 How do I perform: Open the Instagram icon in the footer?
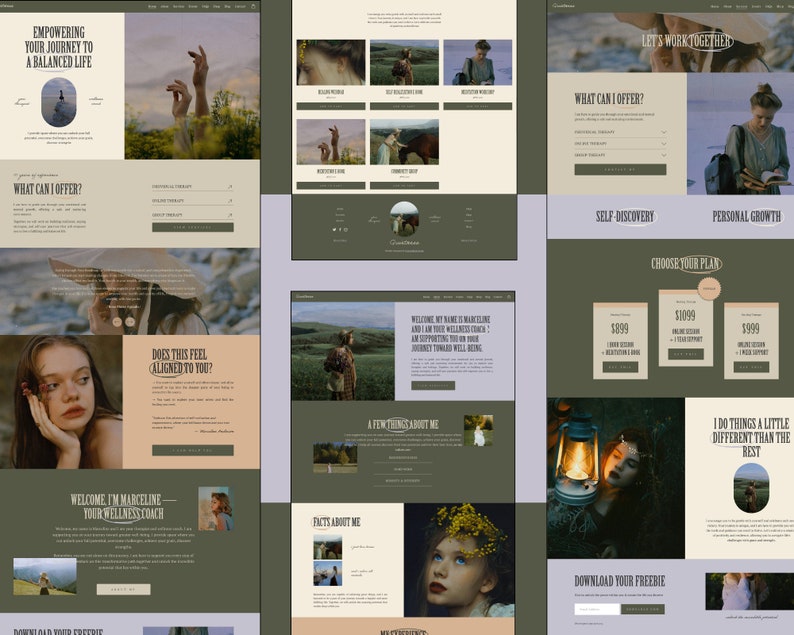346,229
